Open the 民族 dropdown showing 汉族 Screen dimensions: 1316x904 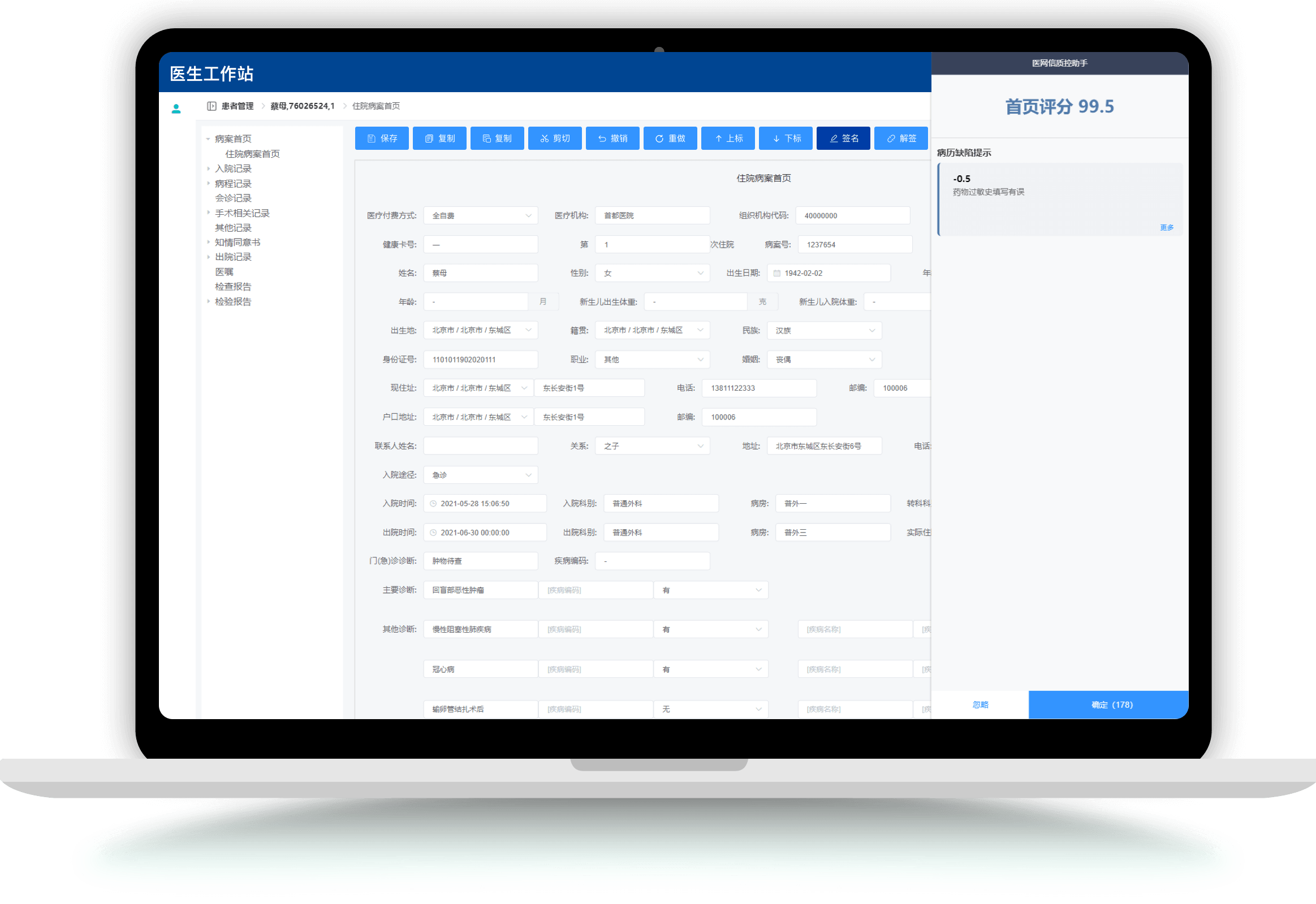(x=825, y=330)
